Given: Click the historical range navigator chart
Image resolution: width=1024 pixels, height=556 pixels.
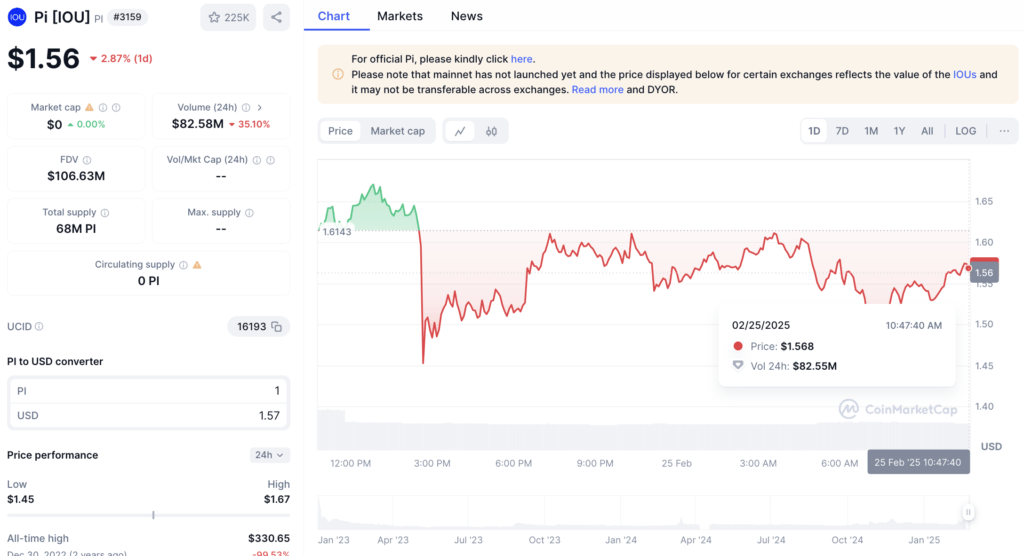Looking at the screenshot, I should 643,512.
